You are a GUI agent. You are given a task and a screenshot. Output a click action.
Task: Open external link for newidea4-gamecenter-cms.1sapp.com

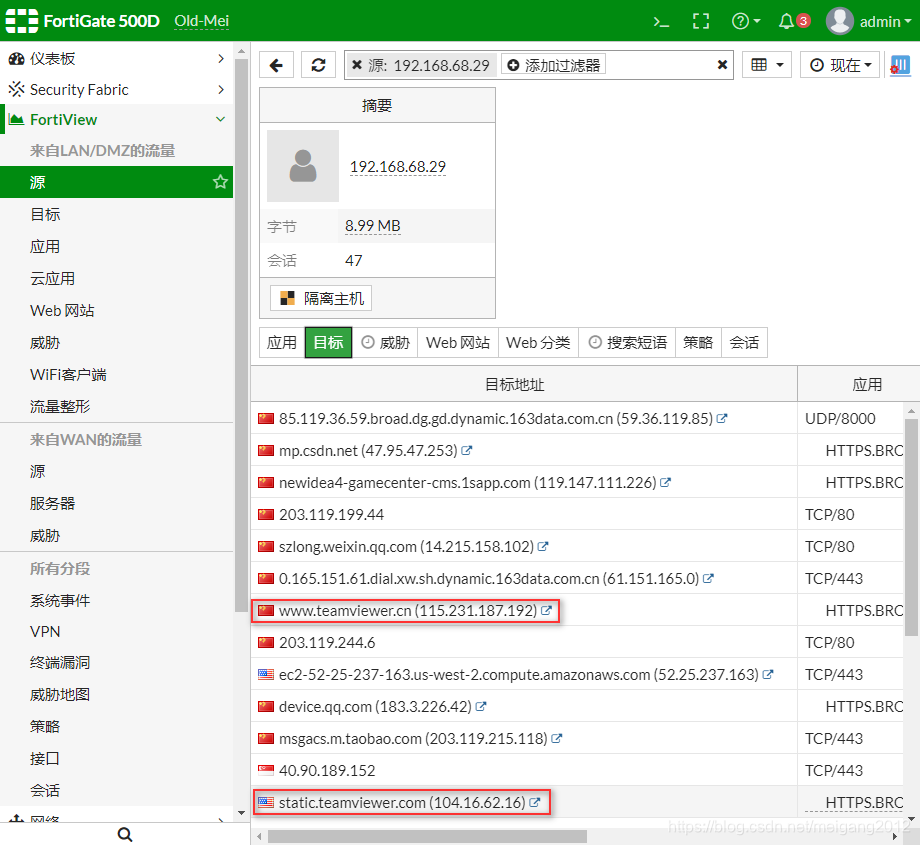665,482
